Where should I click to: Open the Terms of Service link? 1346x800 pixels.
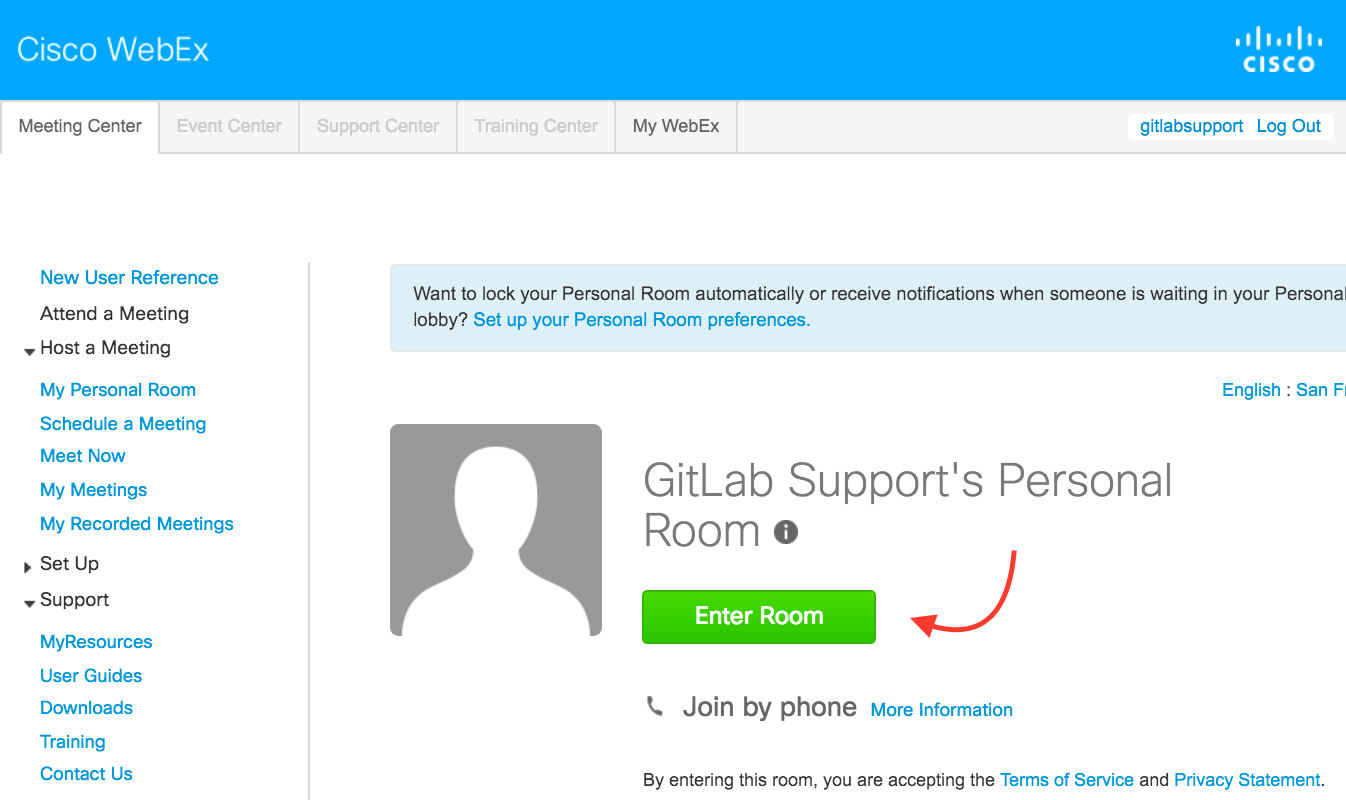(x=1067, y=779)
